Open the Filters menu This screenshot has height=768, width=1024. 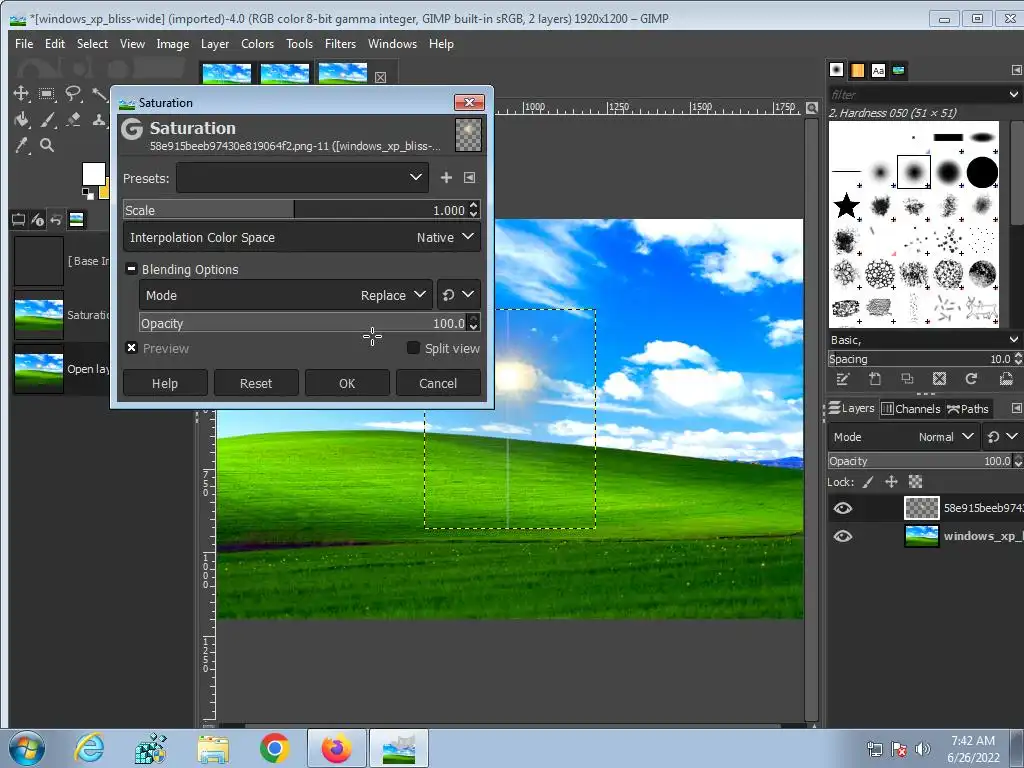click(340, 44)
